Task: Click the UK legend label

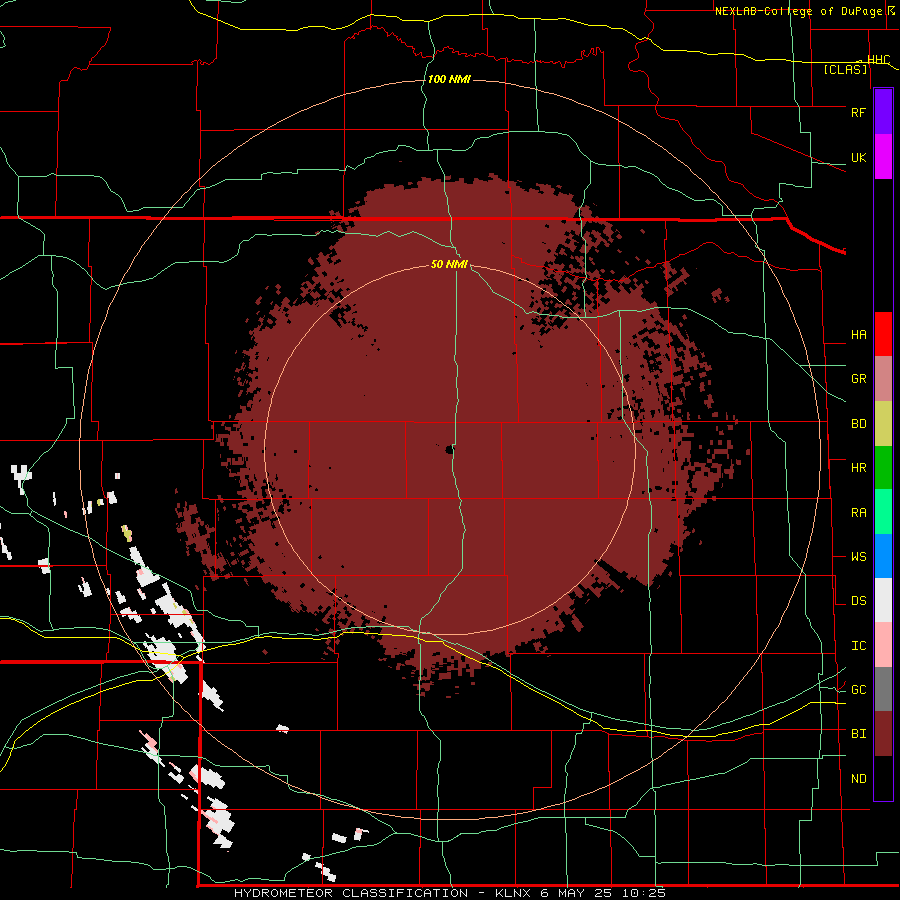Action: pyautogui.click(x=858, y=158)
